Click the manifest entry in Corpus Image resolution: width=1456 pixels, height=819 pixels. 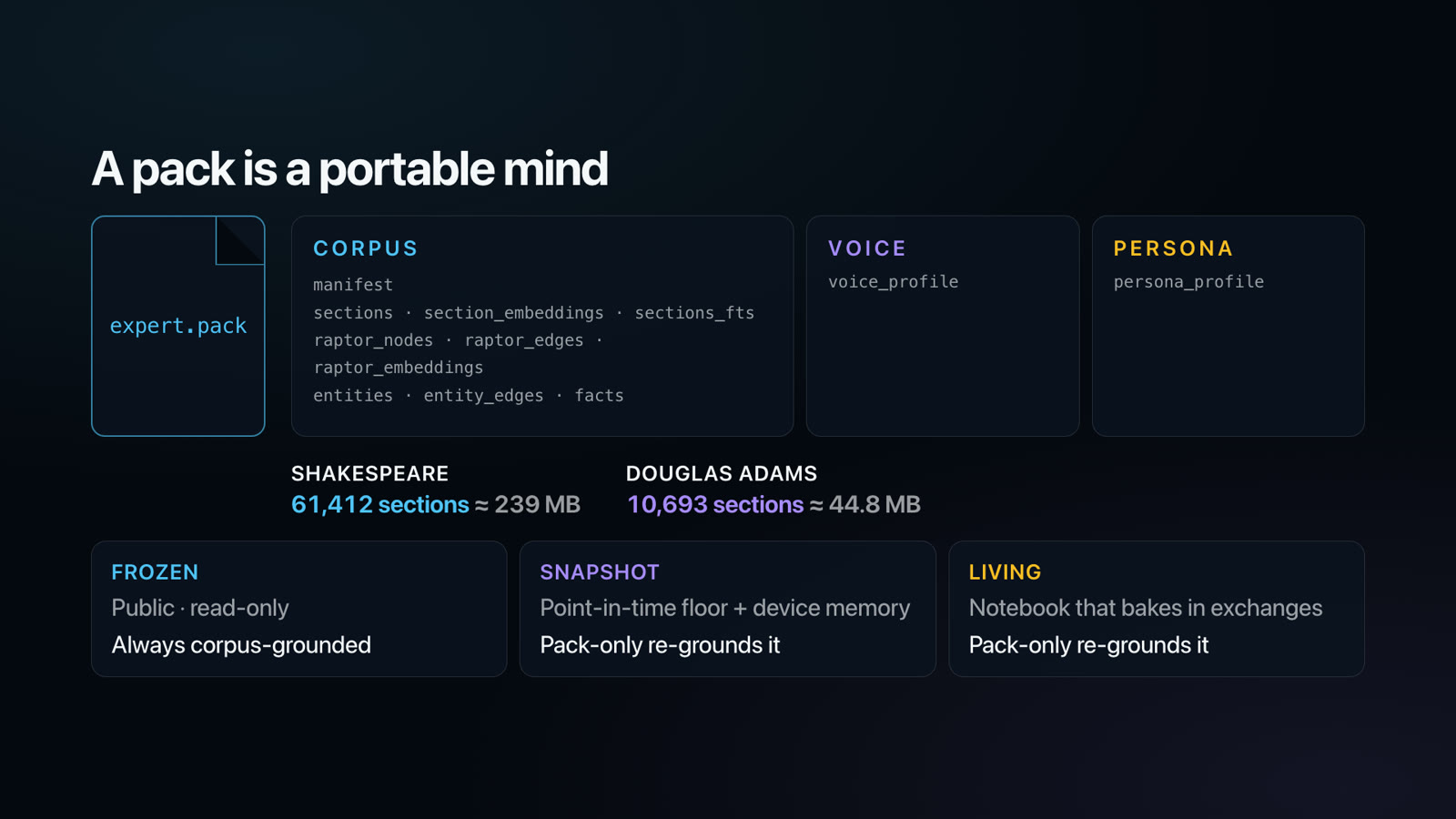click(x=353, y=285)
